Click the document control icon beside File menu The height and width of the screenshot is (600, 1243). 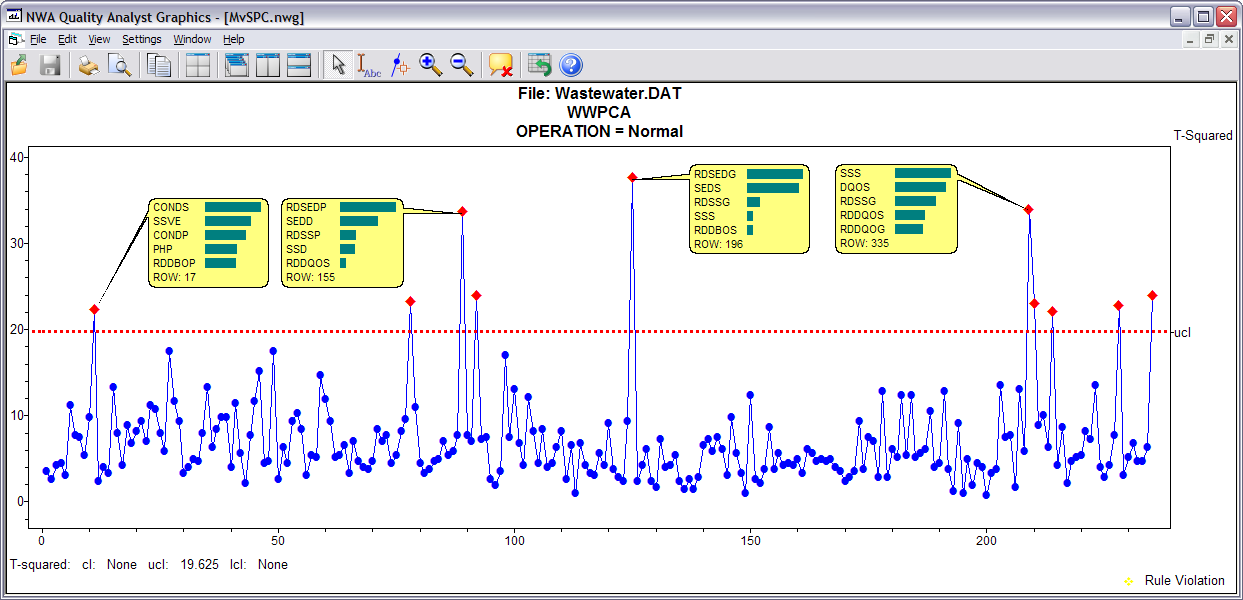(15, 39)
